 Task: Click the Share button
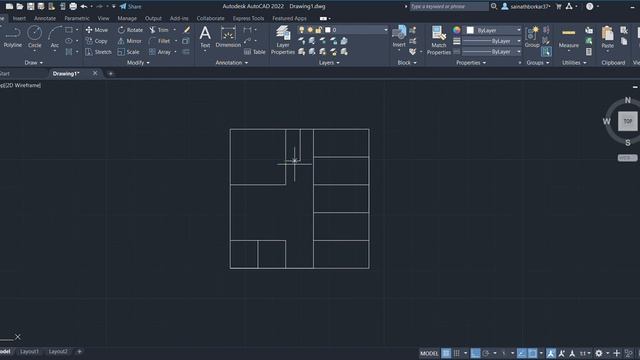coord(131,7)
